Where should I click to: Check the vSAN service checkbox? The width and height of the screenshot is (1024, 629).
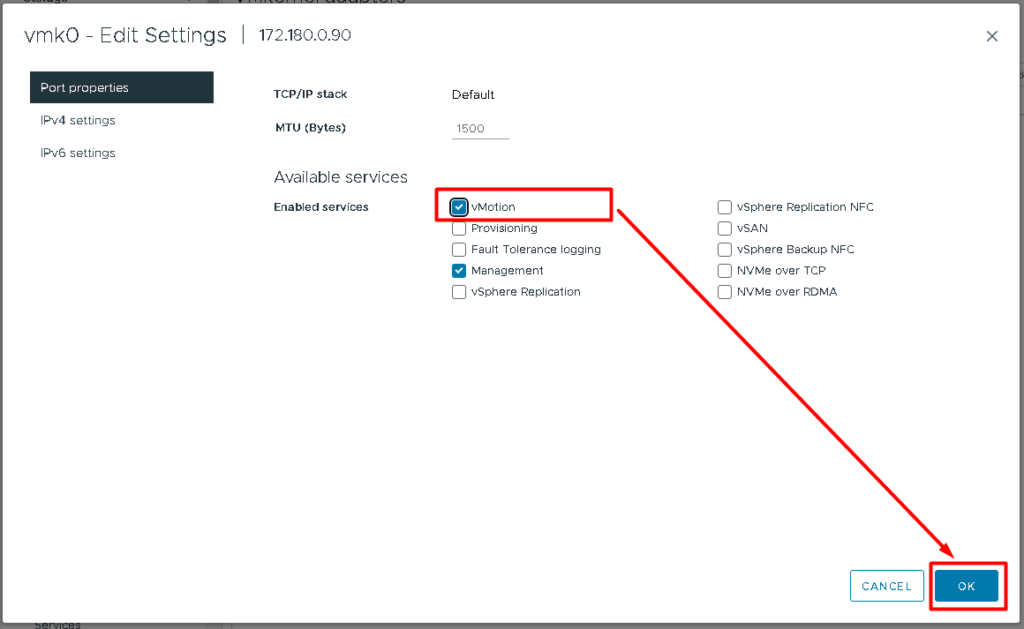(724, 228)
